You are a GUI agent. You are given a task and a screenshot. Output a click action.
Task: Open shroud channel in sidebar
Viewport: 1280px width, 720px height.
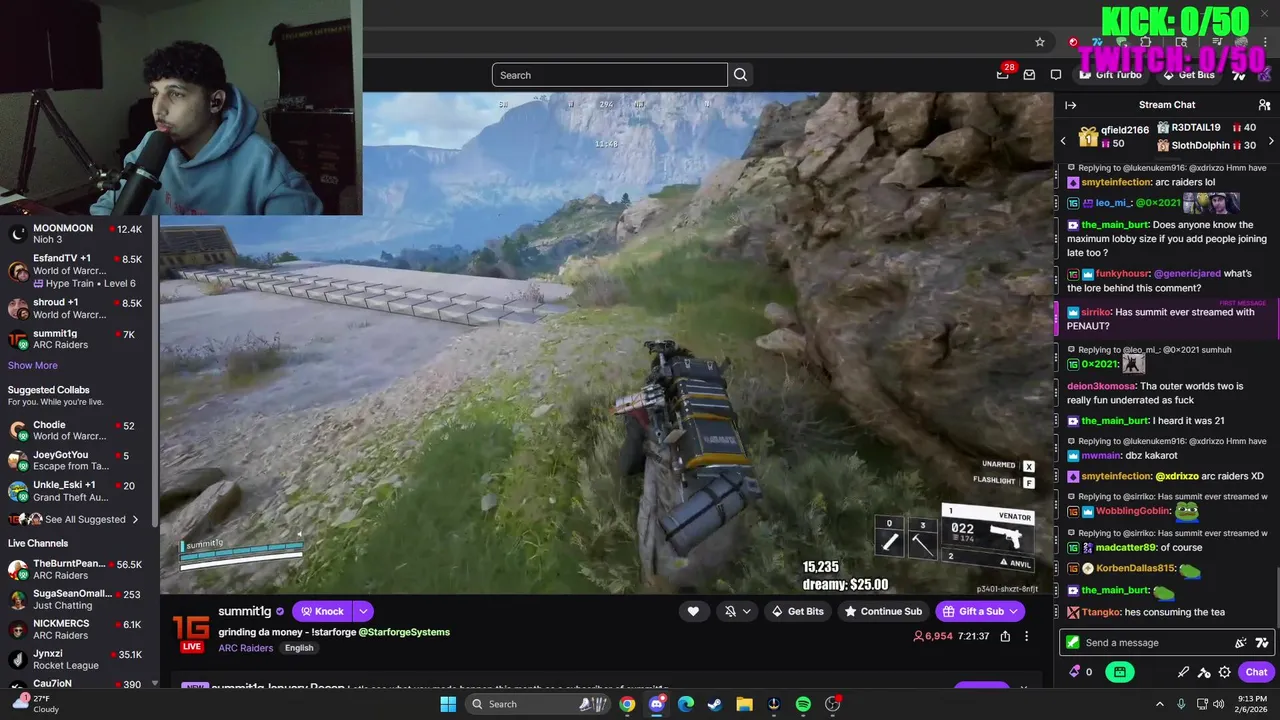[x=77, y=308]
